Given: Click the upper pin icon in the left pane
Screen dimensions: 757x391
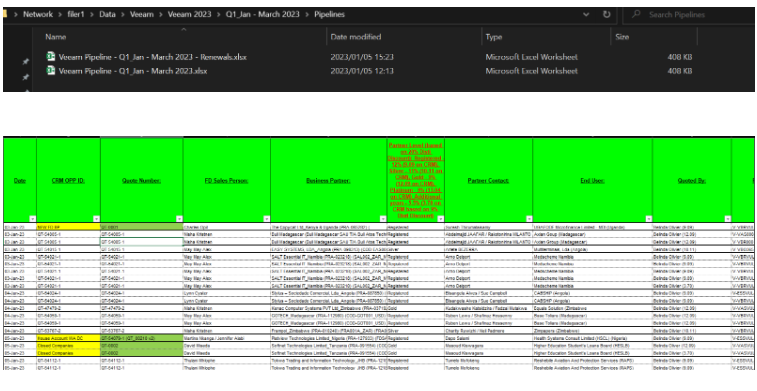Looking at the screenshot, I should tap(26, 62).
